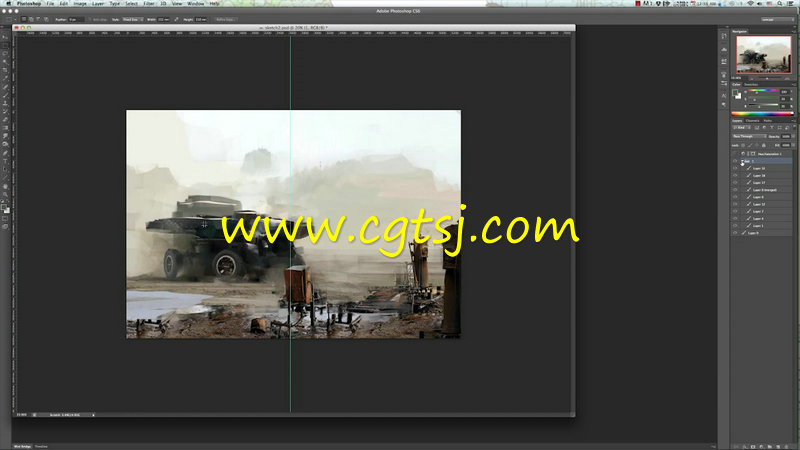800x450 pixels.
Task: Click the Feather input field
Action: [x=77, y=19]
